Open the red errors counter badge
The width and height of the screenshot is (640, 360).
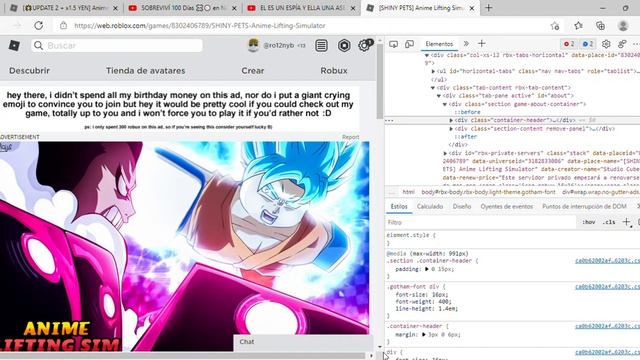click(x=569, y=44)
